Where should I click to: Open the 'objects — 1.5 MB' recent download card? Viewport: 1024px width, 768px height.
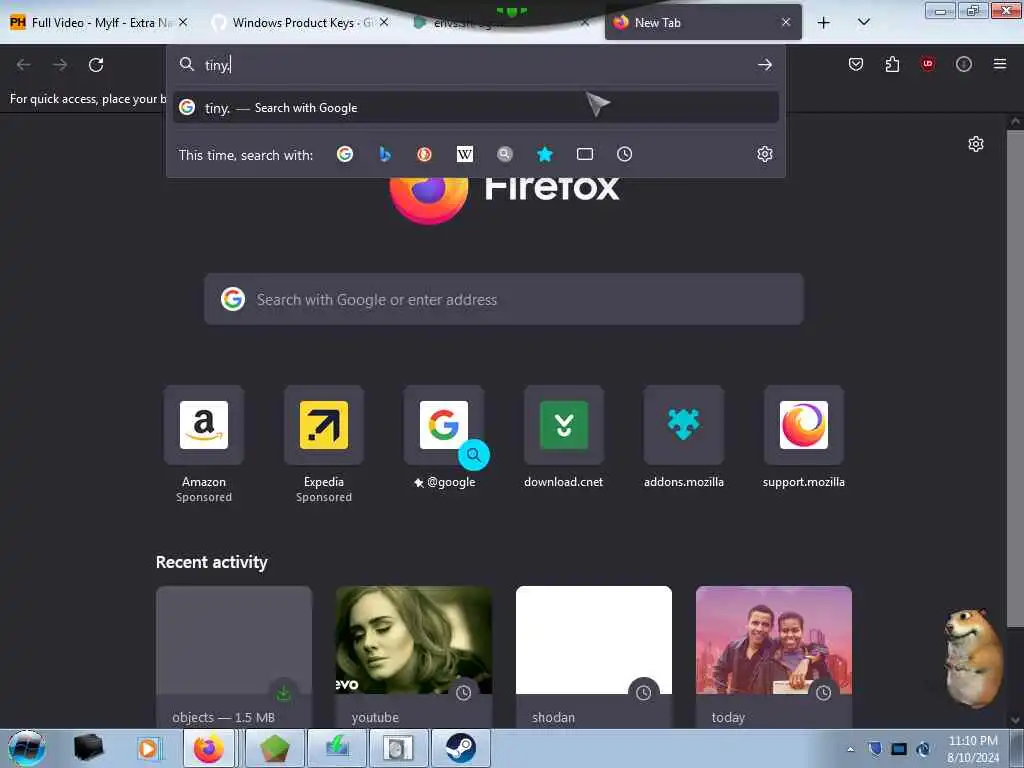point(234,657)
